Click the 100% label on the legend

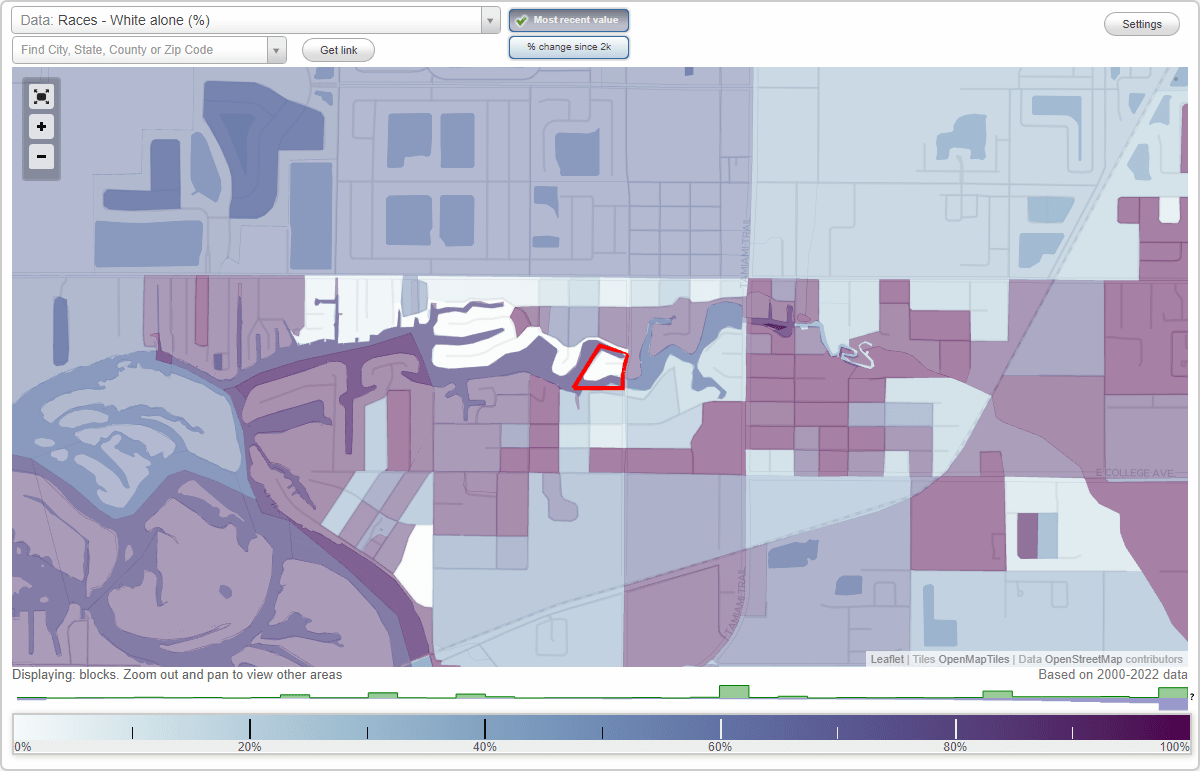click(1175, 747)
